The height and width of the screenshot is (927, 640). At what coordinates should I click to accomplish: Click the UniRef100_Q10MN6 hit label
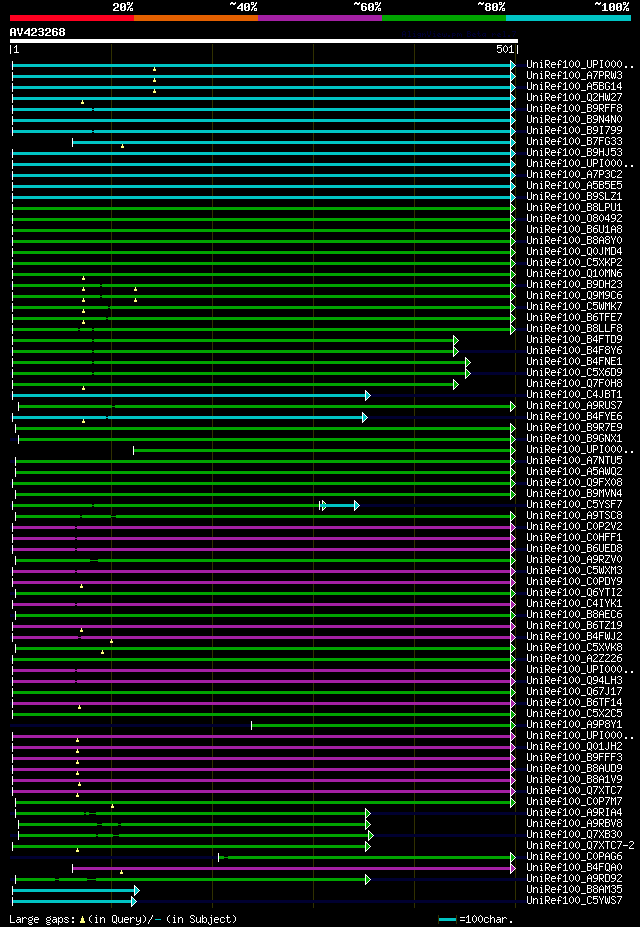click(x=574, y=274)
